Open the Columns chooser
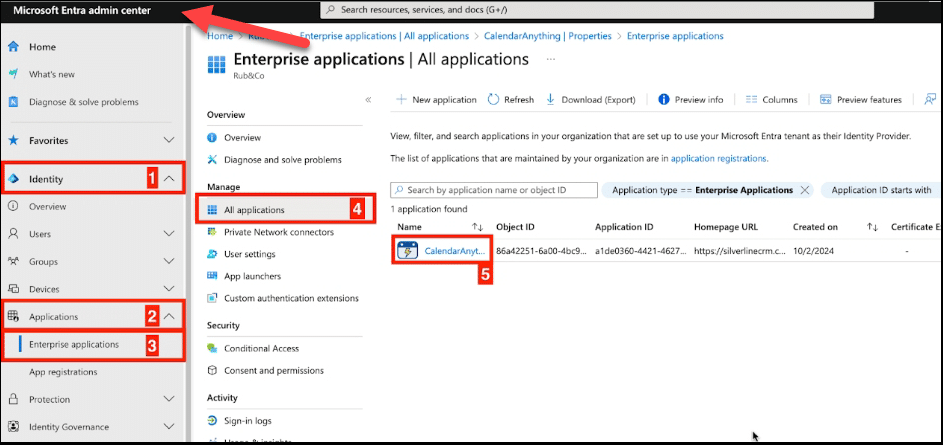 [772, 100]
